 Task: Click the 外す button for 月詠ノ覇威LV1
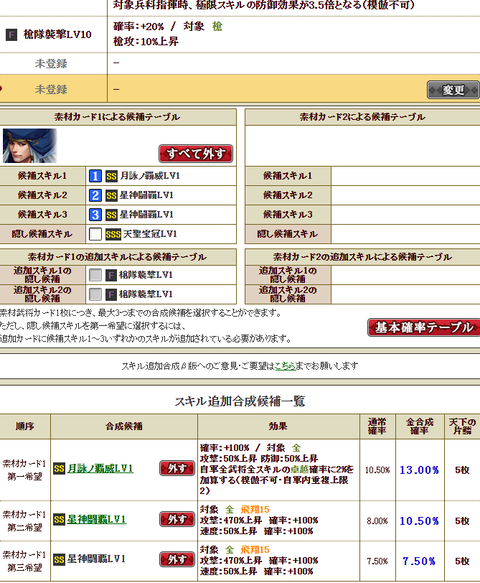177,468
